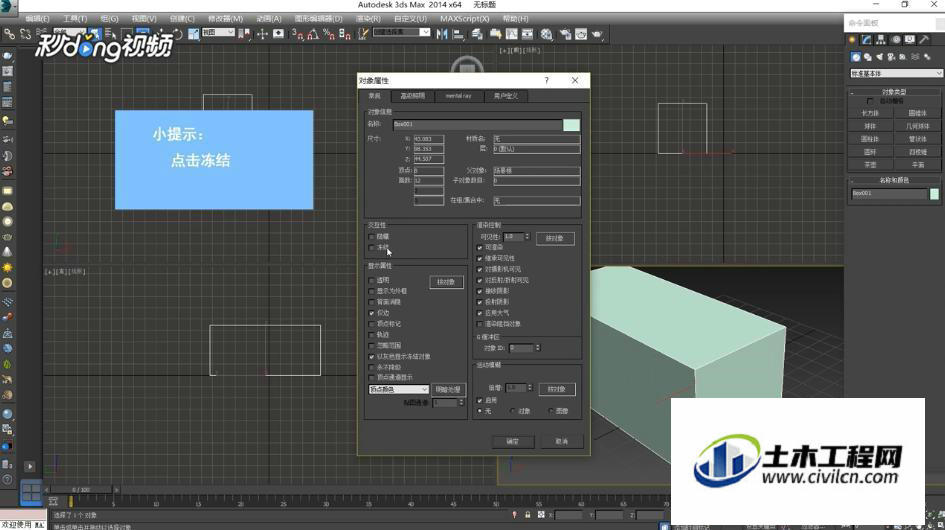Collapse the 对象类型 rollout header
The image size is (945, 530).
coord(894,92)
